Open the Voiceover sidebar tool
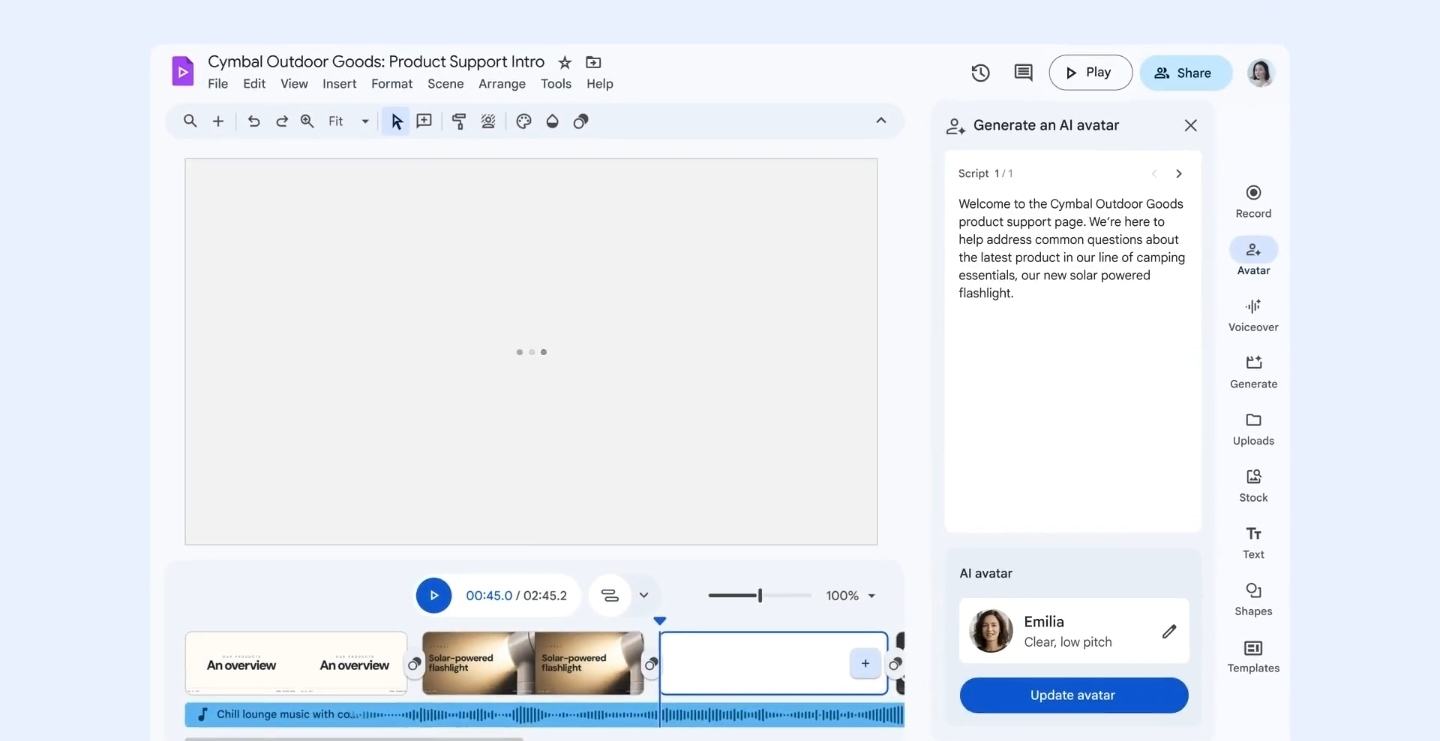 pos(1253,314)
